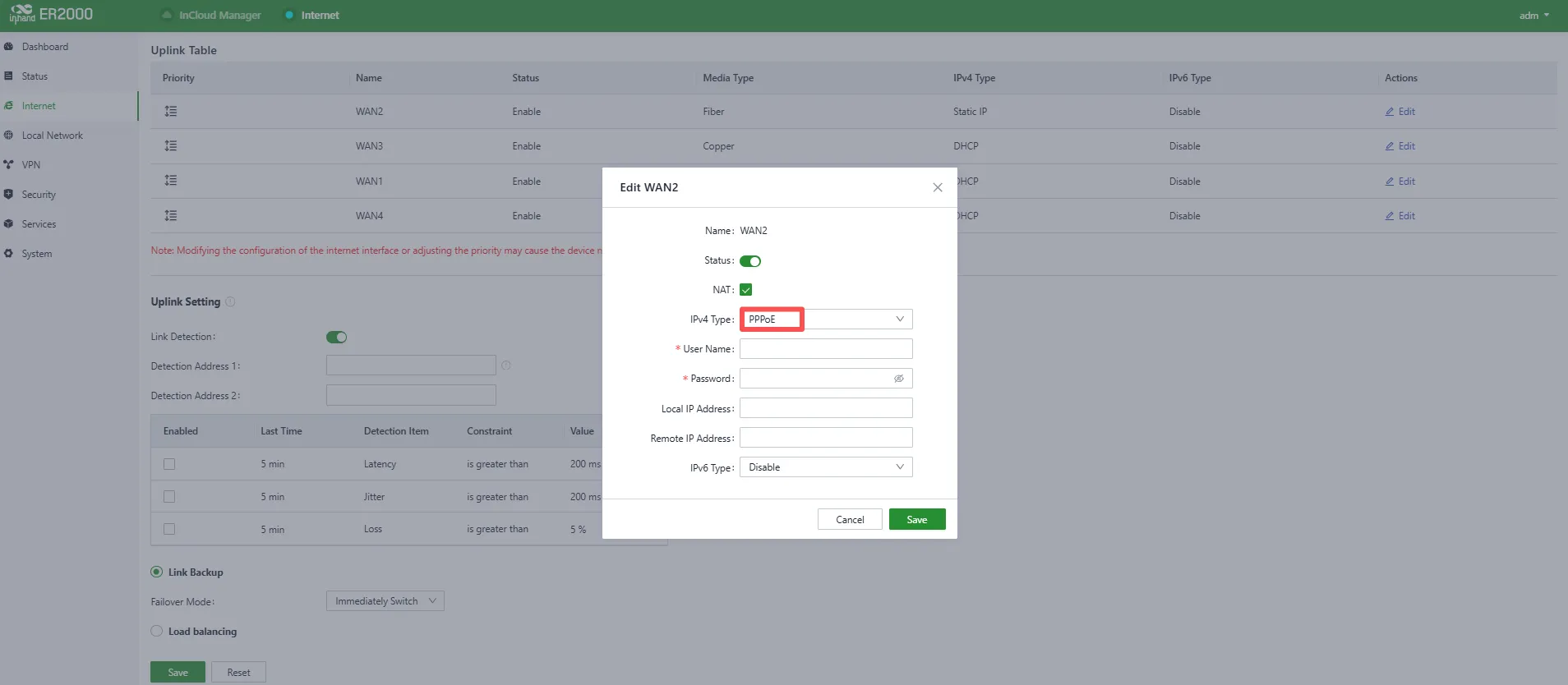Open the adm user menu
The image size is (1568, 685).
point(1533,15)
